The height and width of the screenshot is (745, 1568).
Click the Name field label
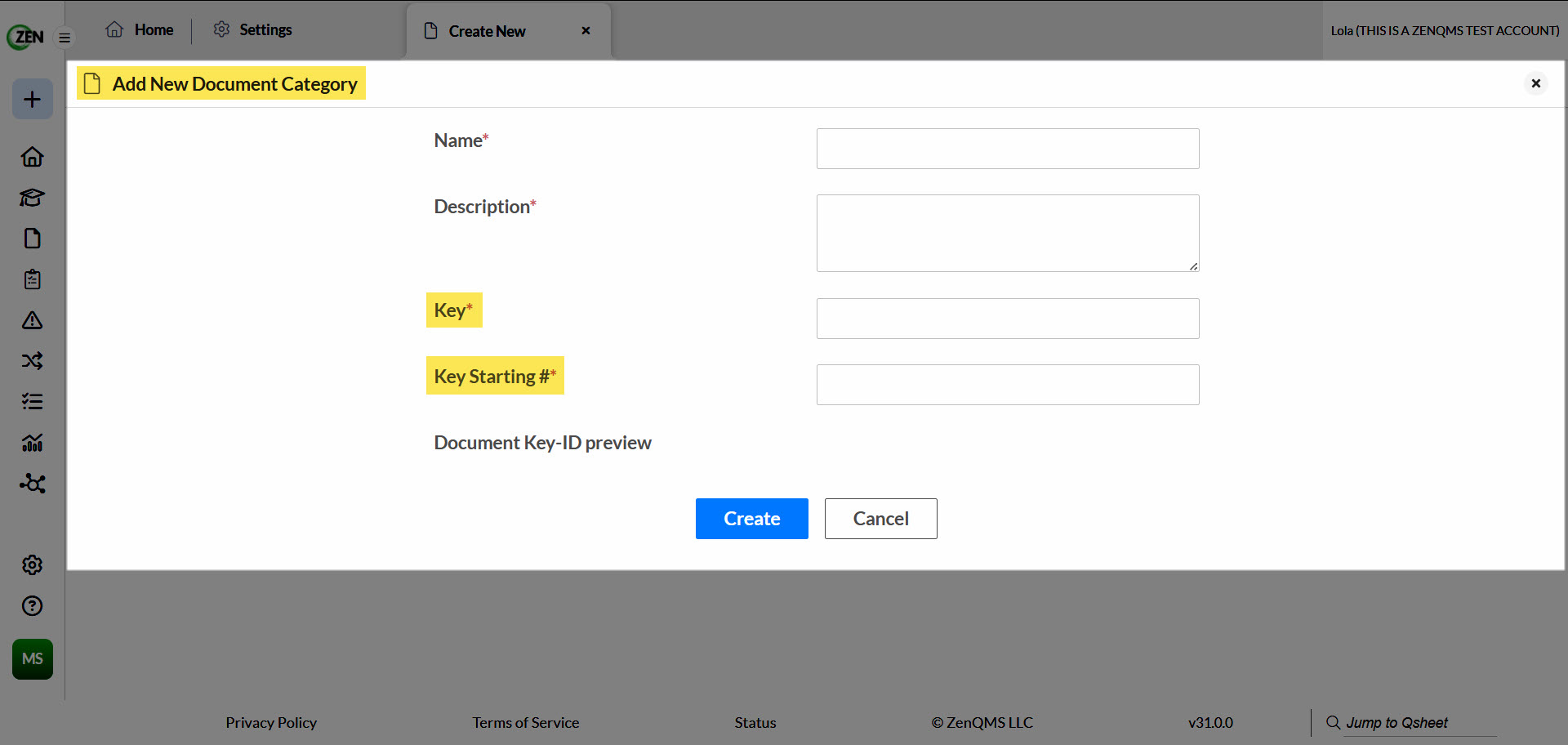461,141
